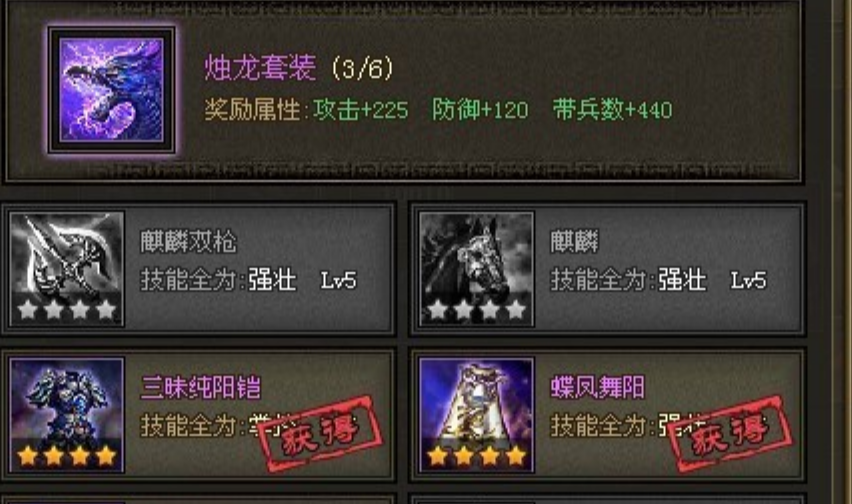Click the 麒麟 mount item name
Screen dimensions: 852x504
click(574, 242)
